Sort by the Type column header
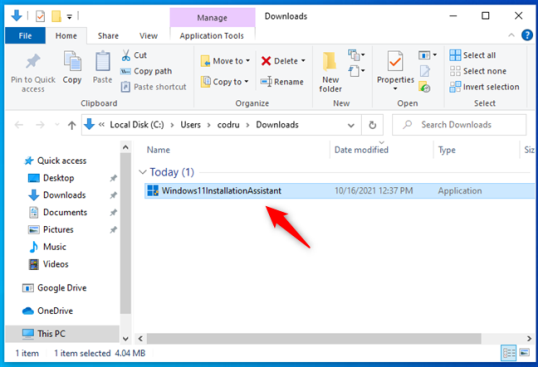538x367 pixels. point(446,150)
